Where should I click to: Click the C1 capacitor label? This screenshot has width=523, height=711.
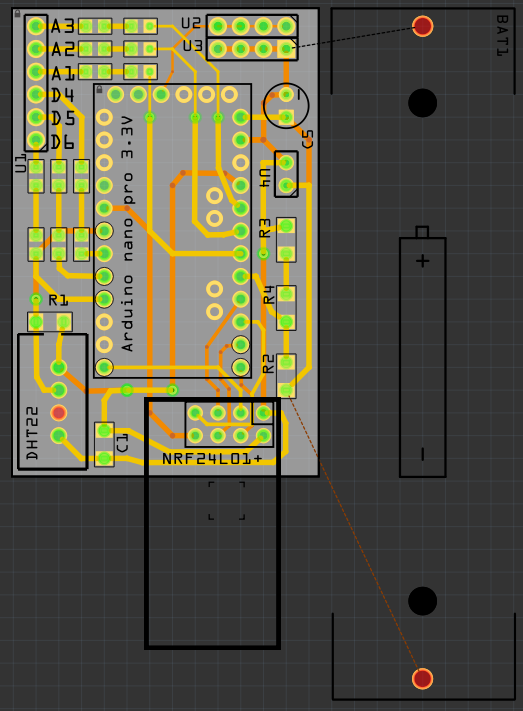point(122,443)
